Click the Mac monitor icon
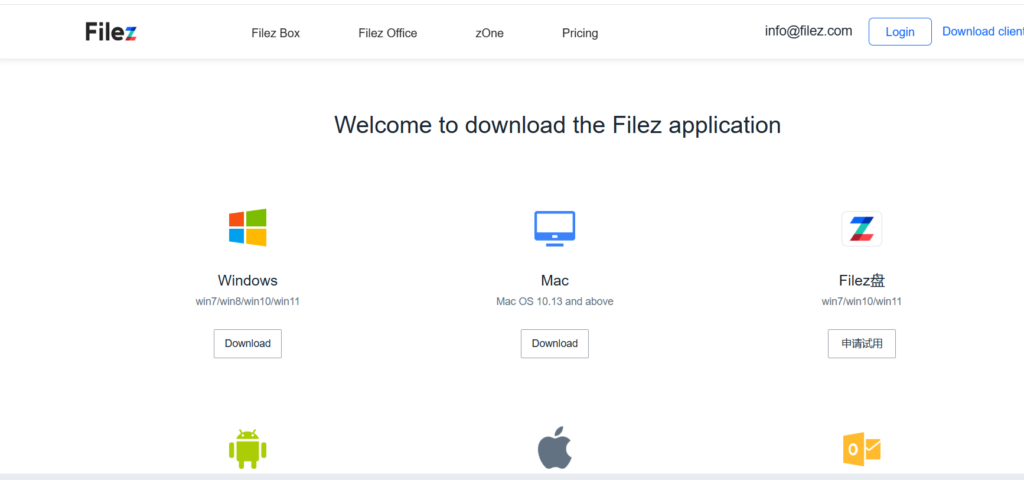The width and height of the screenshot is (1024, 480). pyautogui.click(x=554, y=228)
